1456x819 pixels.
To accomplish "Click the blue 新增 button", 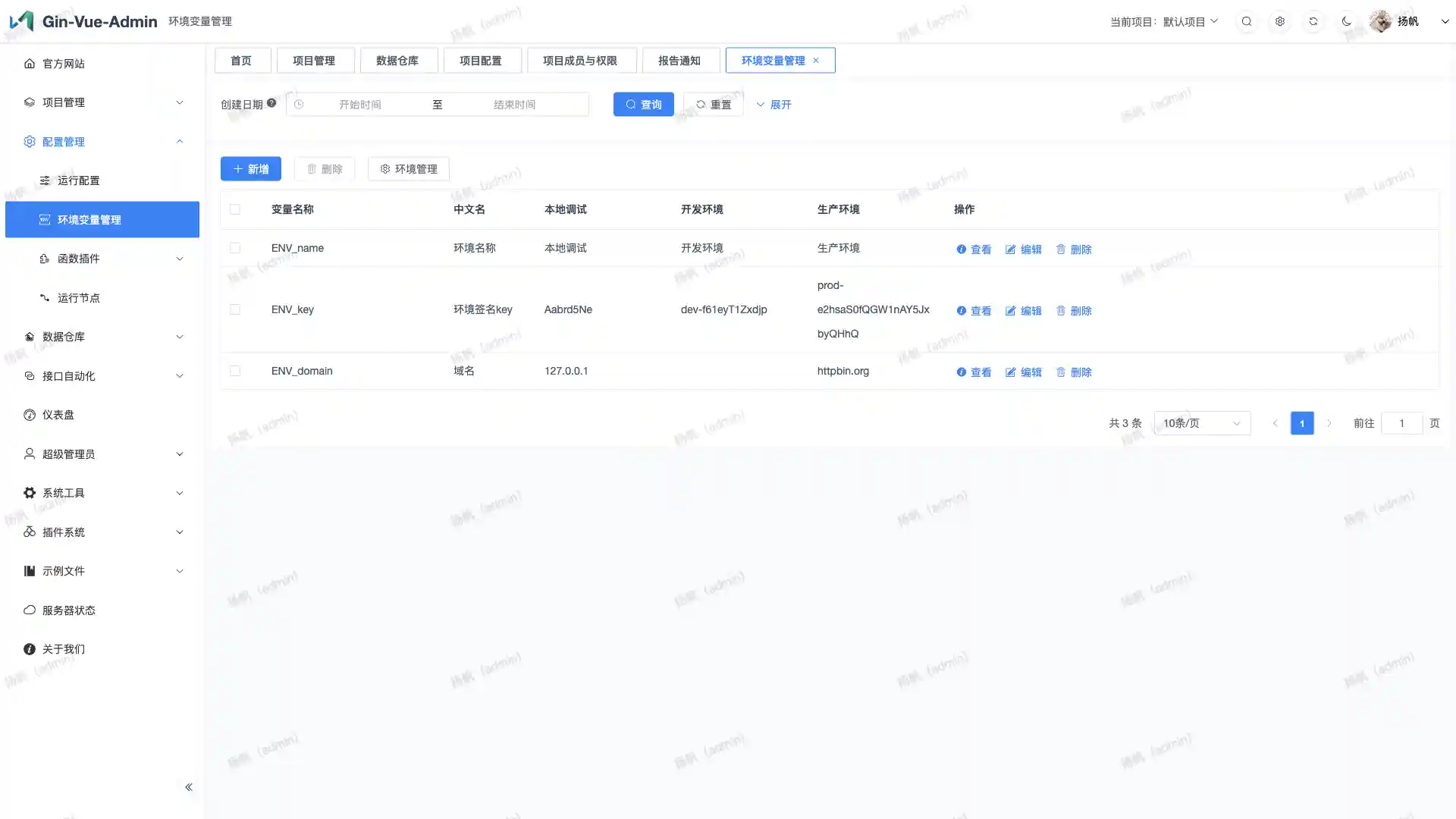I will [x=251, y=169].
